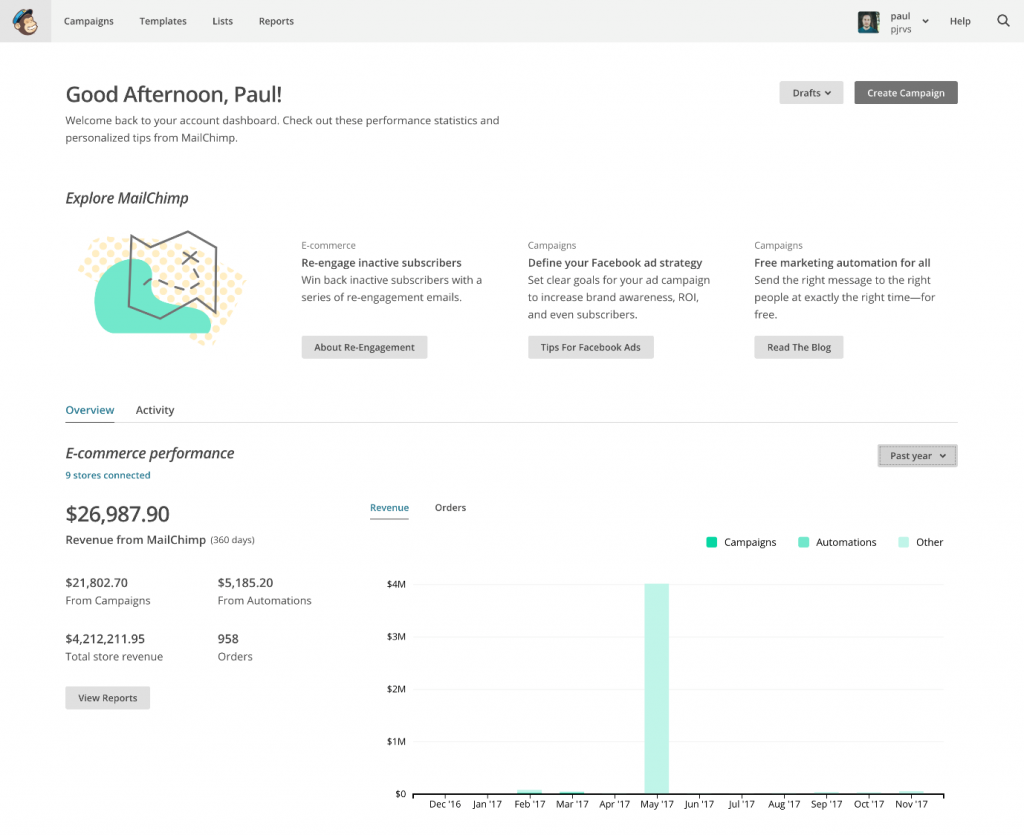Click the 'pjrvs' account name text
Screen dimensions: 1024x835
click(x=901, y=29)
